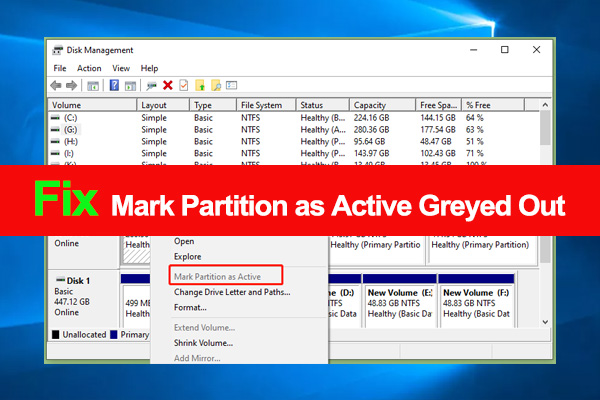
Task: Toggle the show/hide console tree icon
Action: pyautogui.click(x=93, y=86)
